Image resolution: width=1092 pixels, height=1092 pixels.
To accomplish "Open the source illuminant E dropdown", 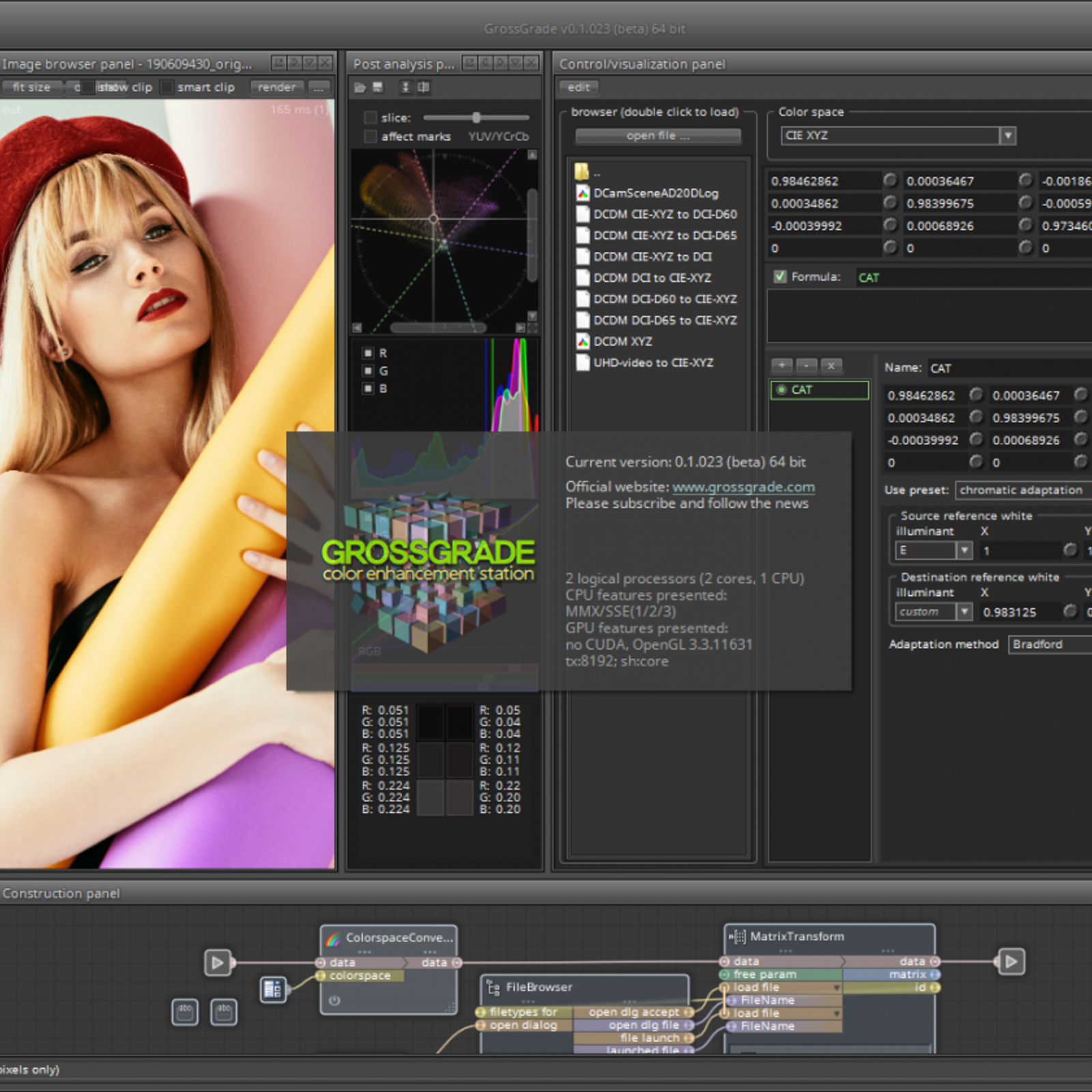I will coord(964,550).
